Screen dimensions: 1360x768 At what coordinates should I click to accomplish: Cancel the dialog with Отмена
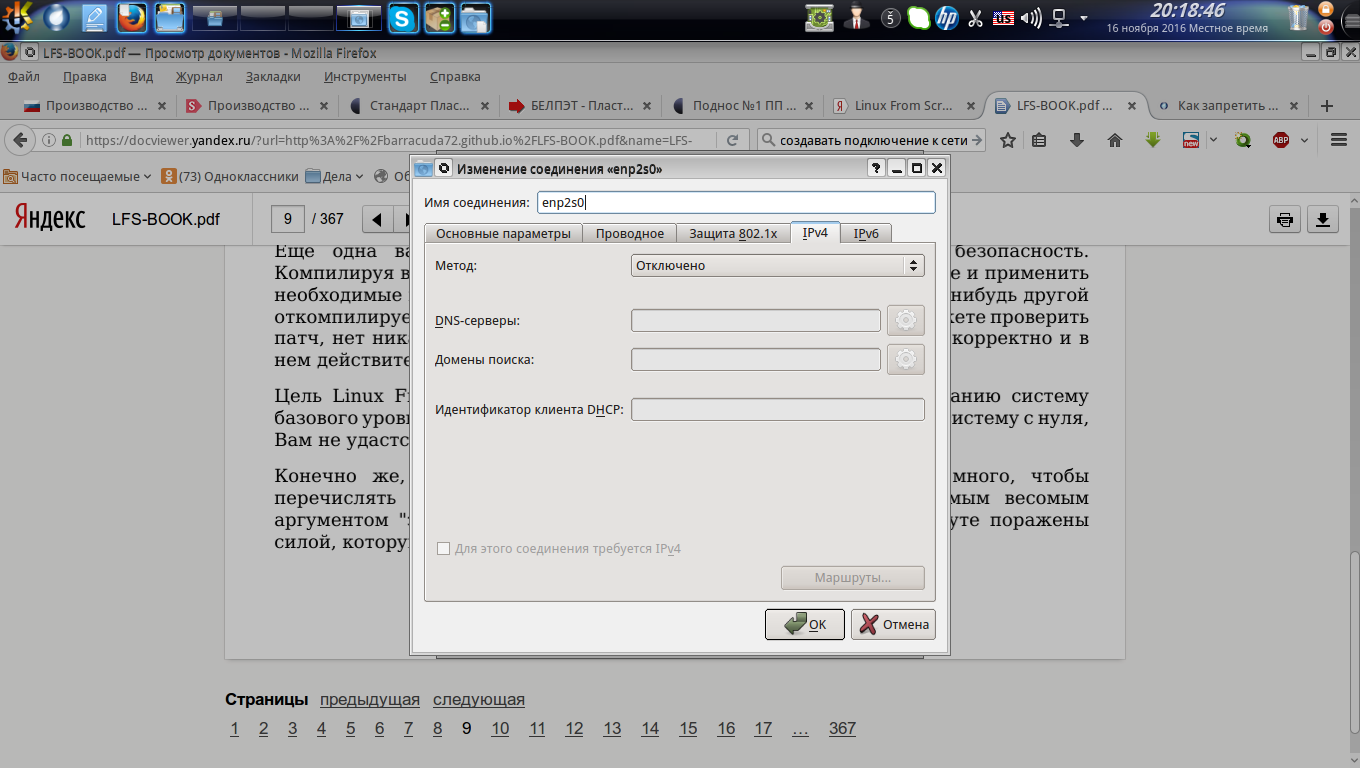coord(893,625)
